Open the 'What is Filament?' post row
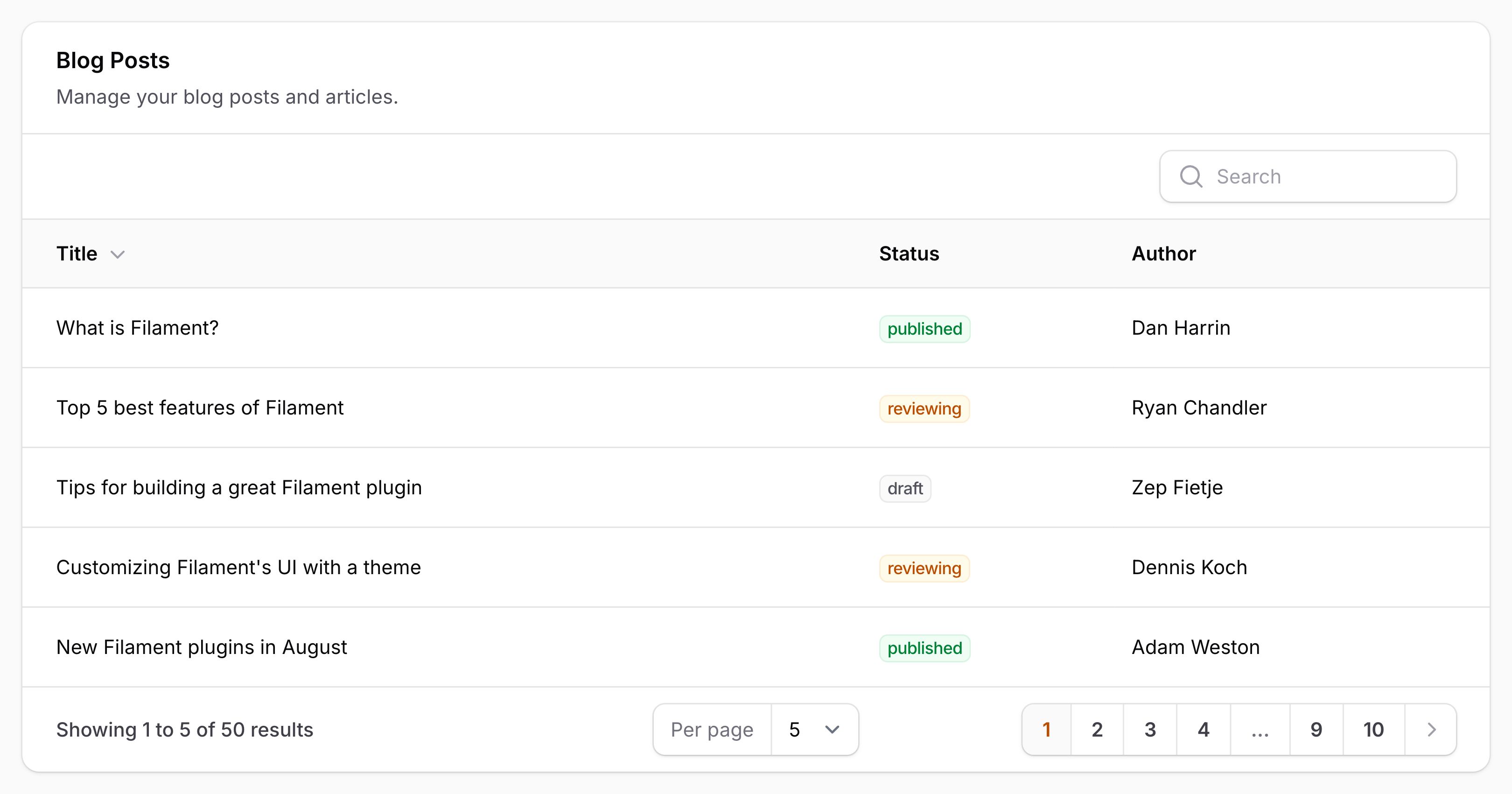The image size is (1512, 794). [756, 328]
